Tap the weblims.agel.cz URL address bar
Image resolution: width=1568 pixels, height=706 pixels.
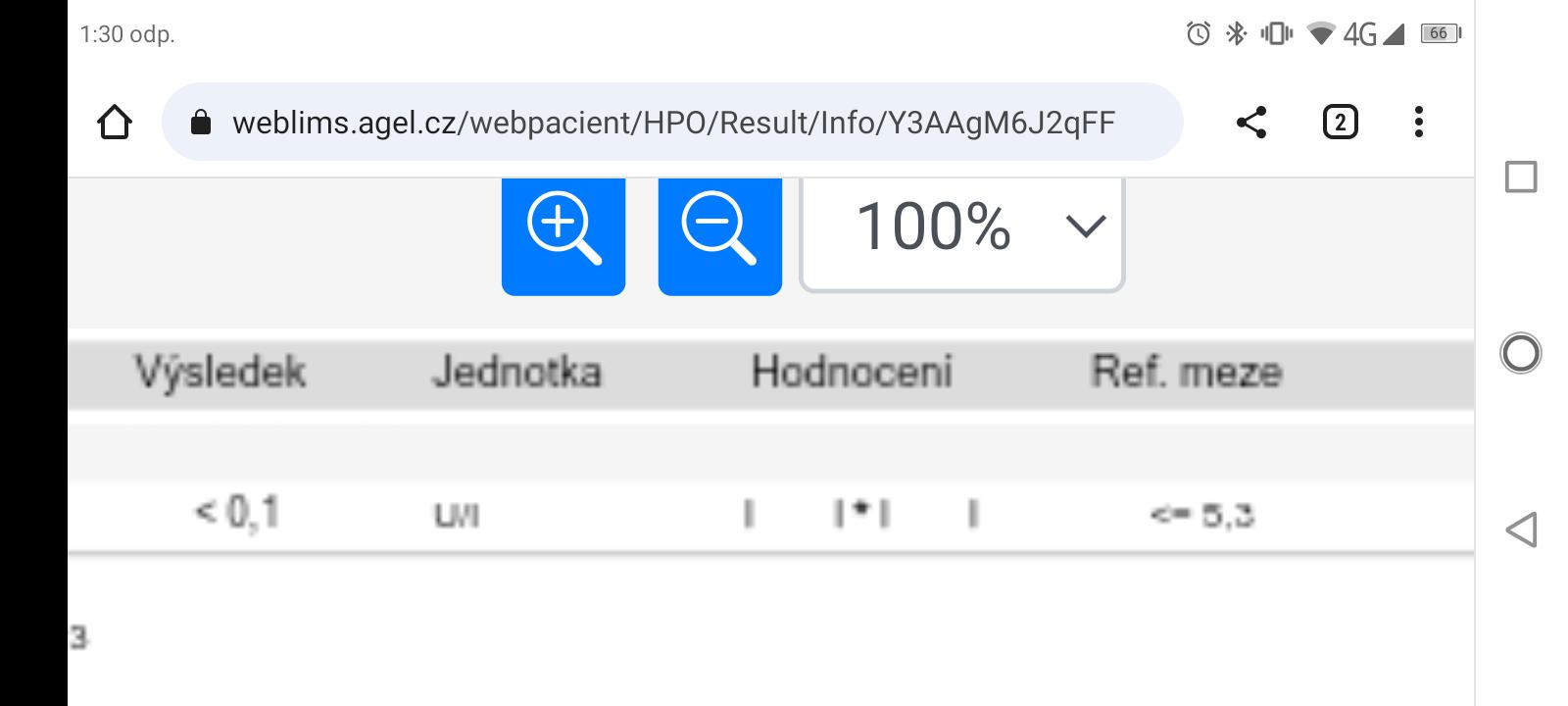pos(673,123)
